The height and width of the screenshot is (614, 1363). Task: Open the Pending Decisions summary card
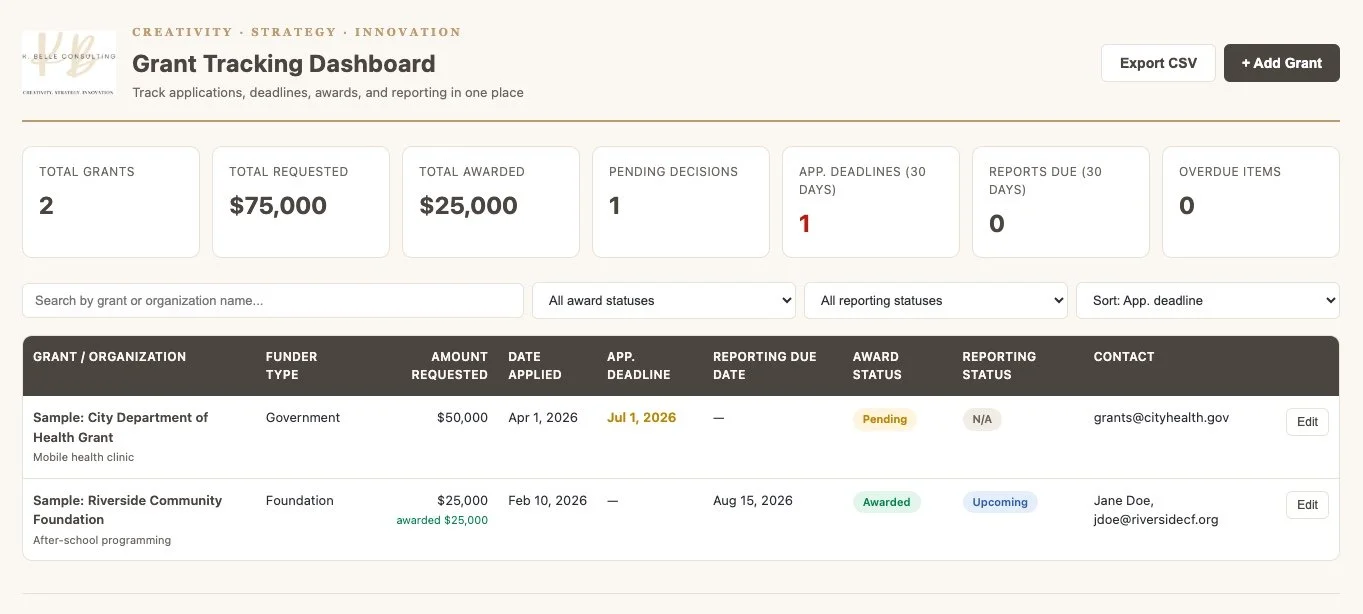click(x=681, y=202)
